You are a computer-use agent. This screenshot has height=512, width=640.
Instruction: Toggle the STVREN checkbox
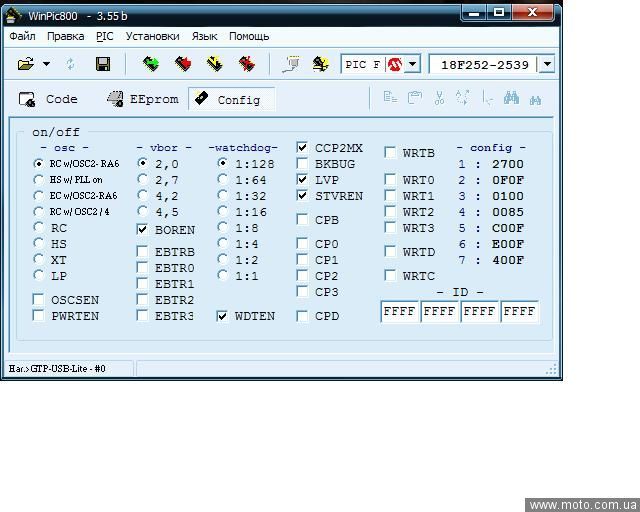pos(302,195)
